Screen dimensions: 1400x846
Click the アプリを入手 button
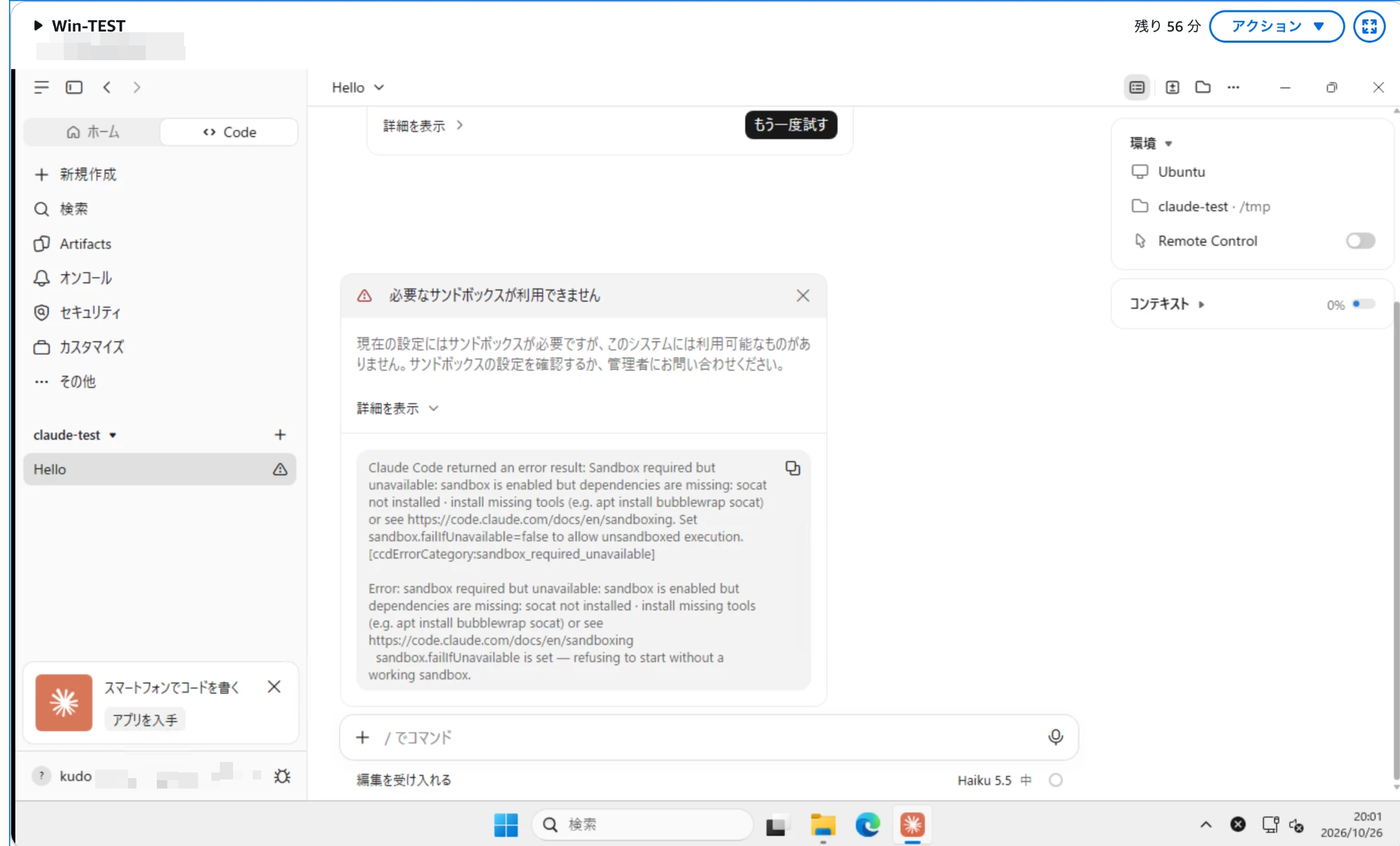pyautogui.click(x=145, y=720)
